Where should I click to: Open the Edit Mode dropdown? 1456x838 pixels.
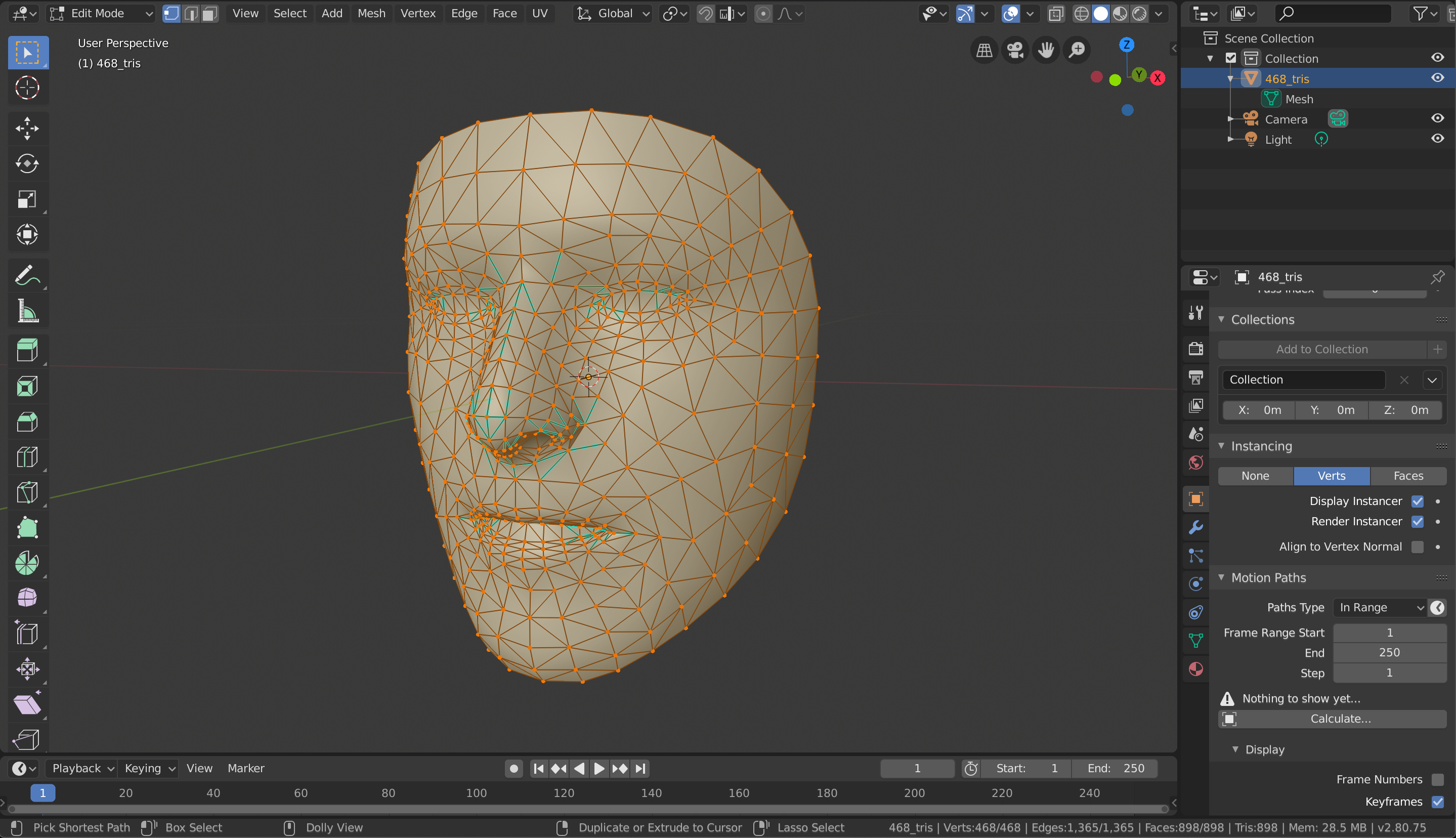(102, 13)
